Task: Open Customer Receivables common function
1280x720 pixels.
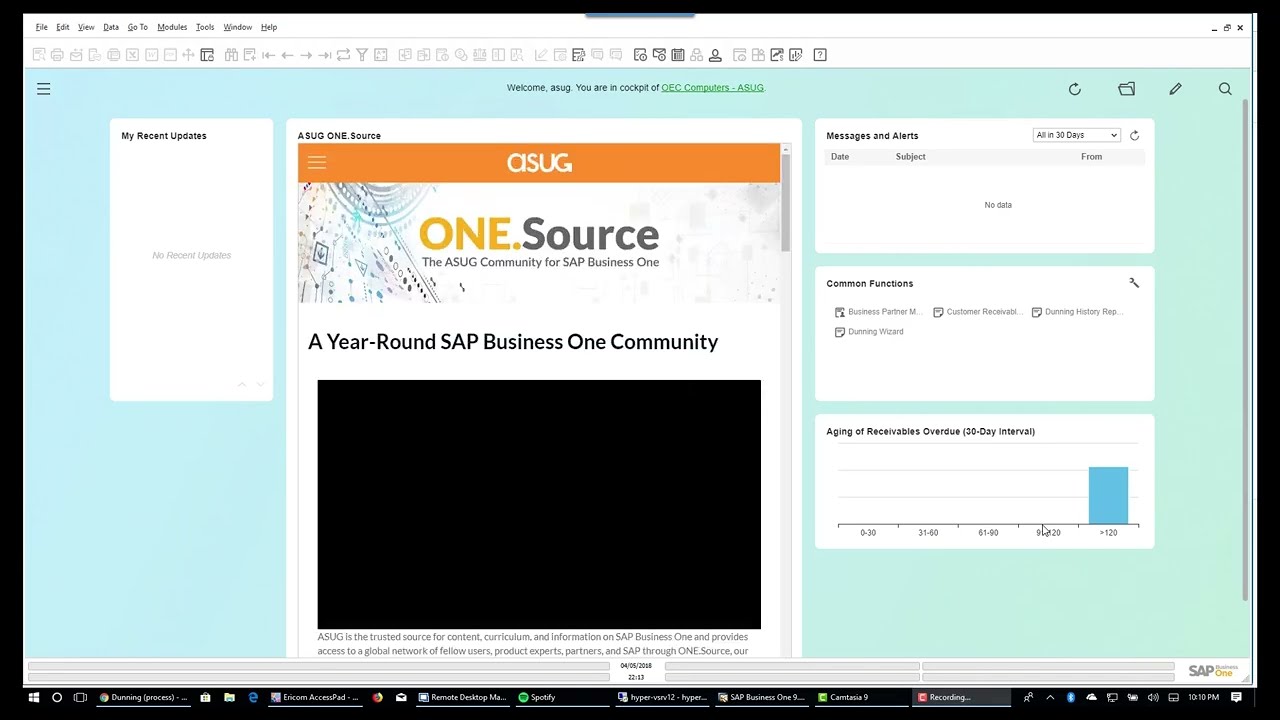Action: [x=977, y=312]
